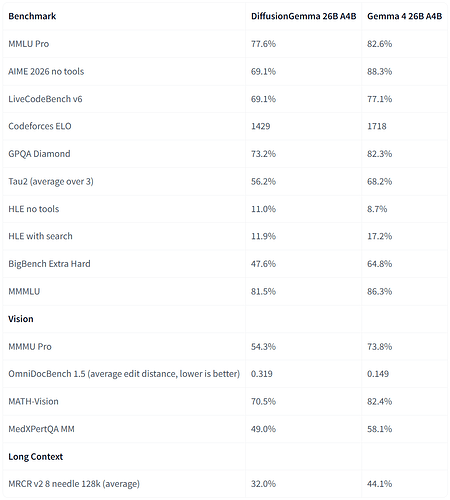The width and height of the screenshot is (450, 500).
Task: Click the MMLU Pro row label
Action: (x=29, y=44)
